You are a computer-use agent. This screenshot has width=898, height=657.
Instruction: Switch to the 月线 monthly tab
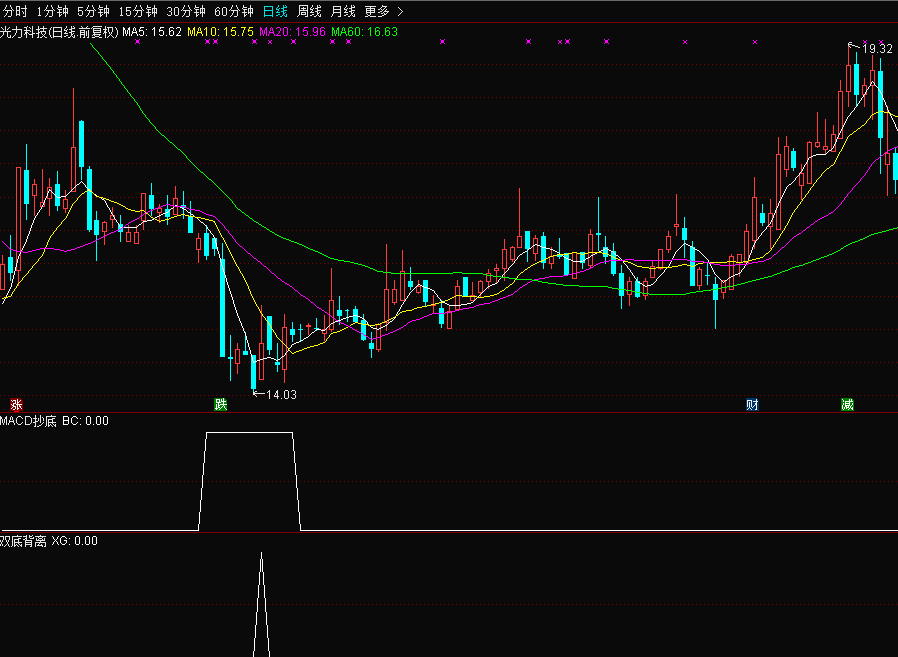pyautogui.click(x=343, y=11)
